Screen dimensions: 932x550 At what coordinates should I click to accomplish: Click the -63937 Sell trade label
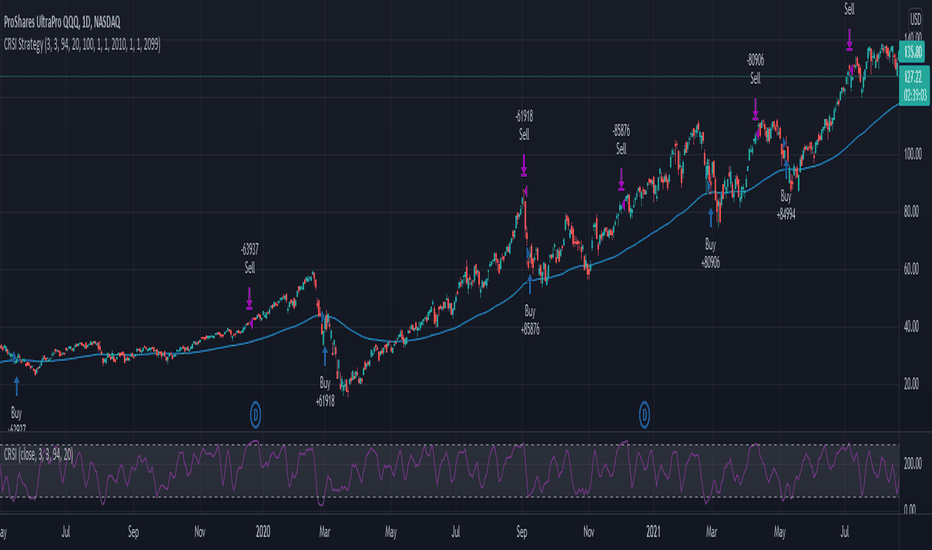(250, 259)
